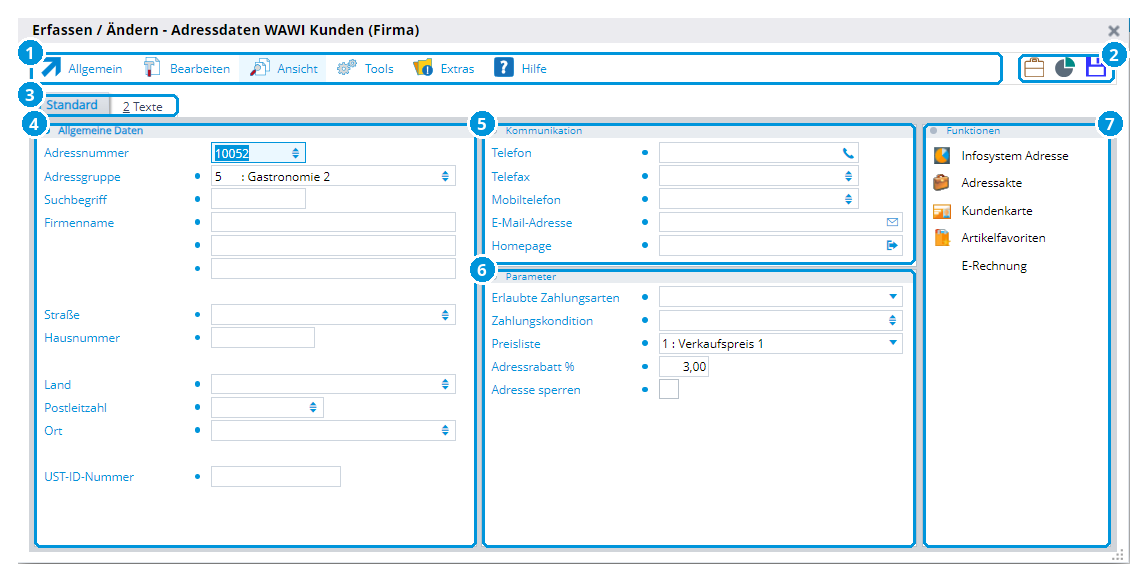The height and width of the screenshot is (582, 1148).
Task: Click the UST-ID-Nummer input field
Action: 276,477
